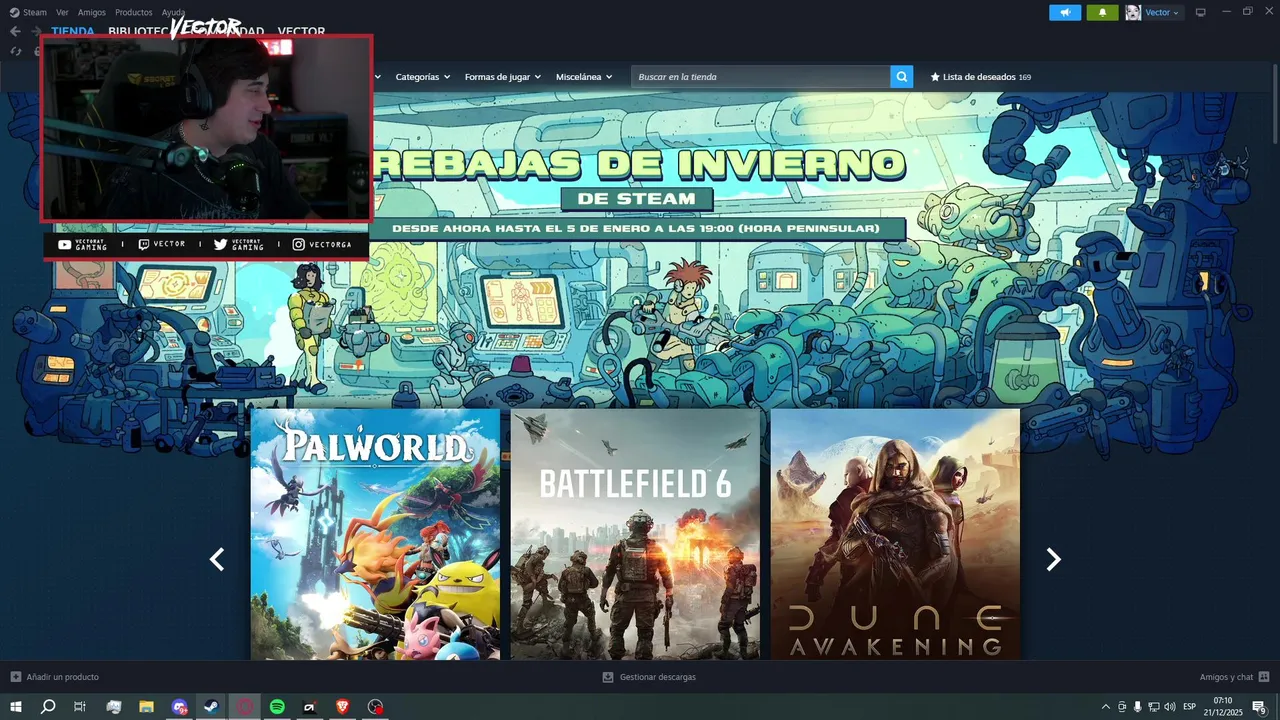This screenshot has height=720, width=1280.
Task: Open Task View in taskbar
Action: coord(80,707)
